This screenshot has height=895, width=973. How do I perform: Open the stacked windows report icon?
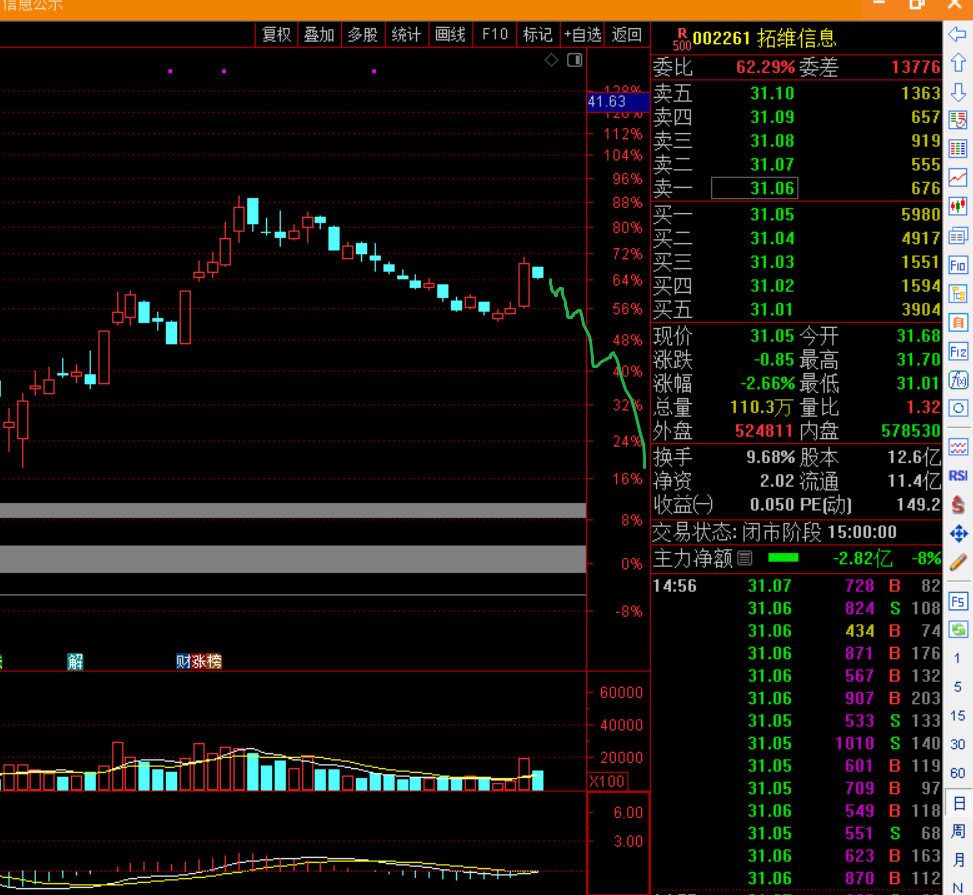957,236
